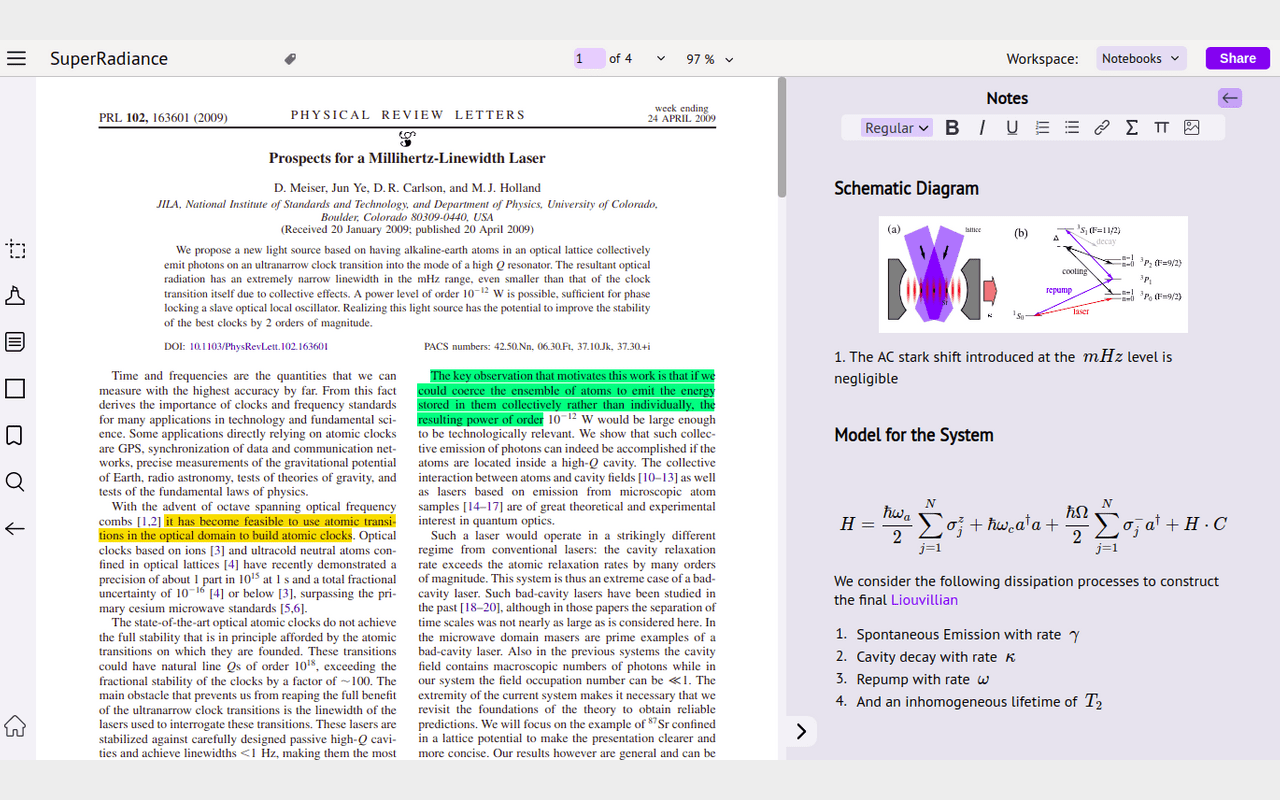Image resolution: width=1280 pixels, height=800 pixels.
Task: Collapse Notes panel with purple arrow button
Action: (x=1230, y=97)
